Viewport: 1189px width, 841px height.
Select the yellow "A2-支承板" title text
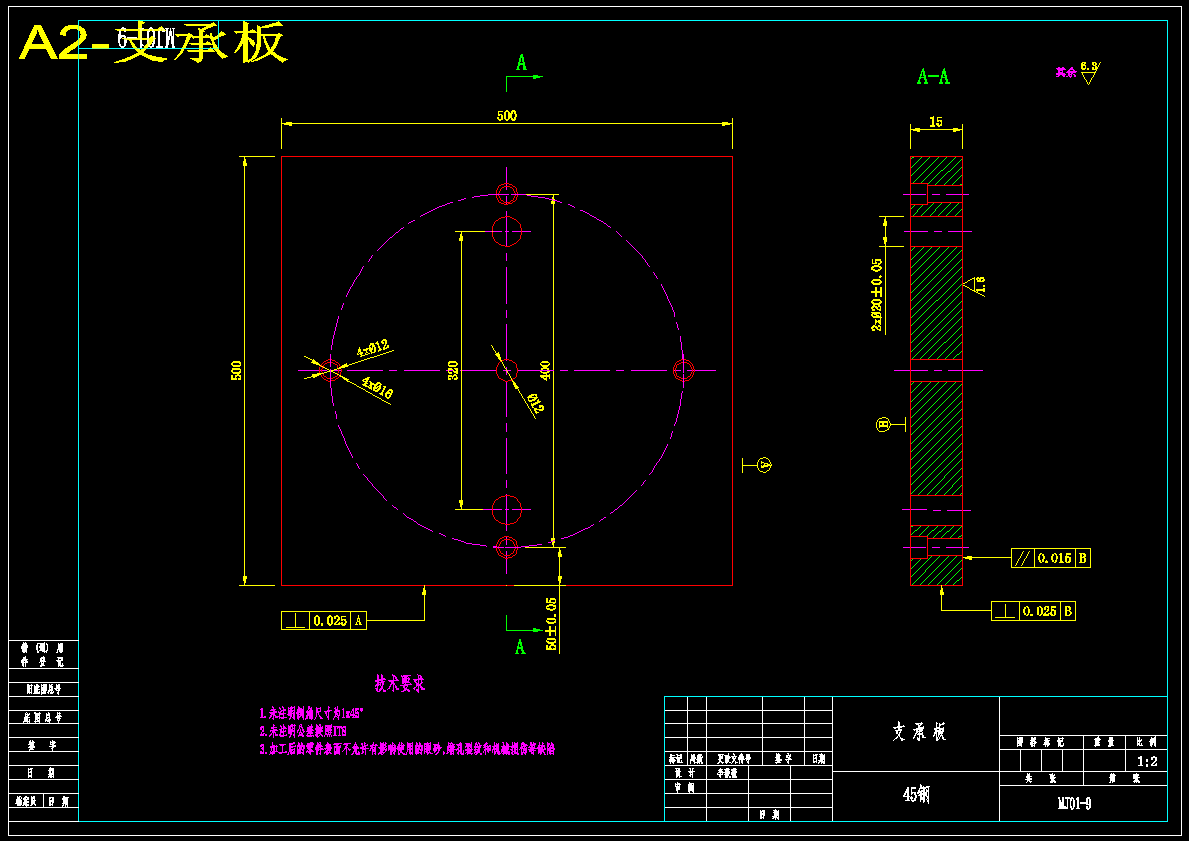[153, 43]
